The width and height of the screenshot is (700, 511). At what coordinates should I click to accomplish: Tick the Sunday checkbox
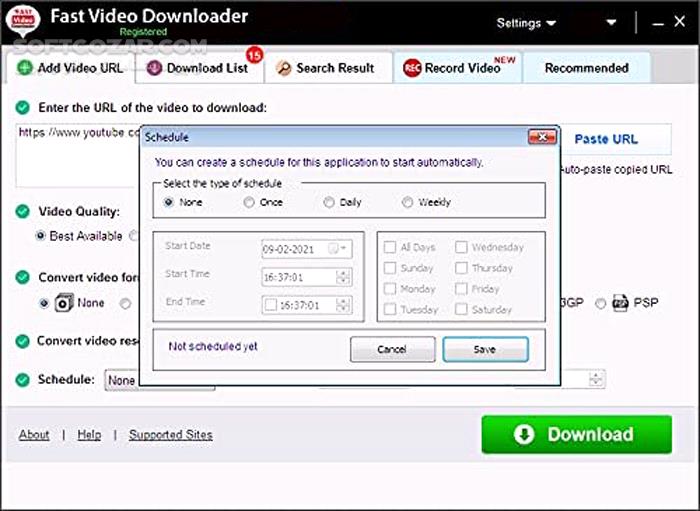390,268
